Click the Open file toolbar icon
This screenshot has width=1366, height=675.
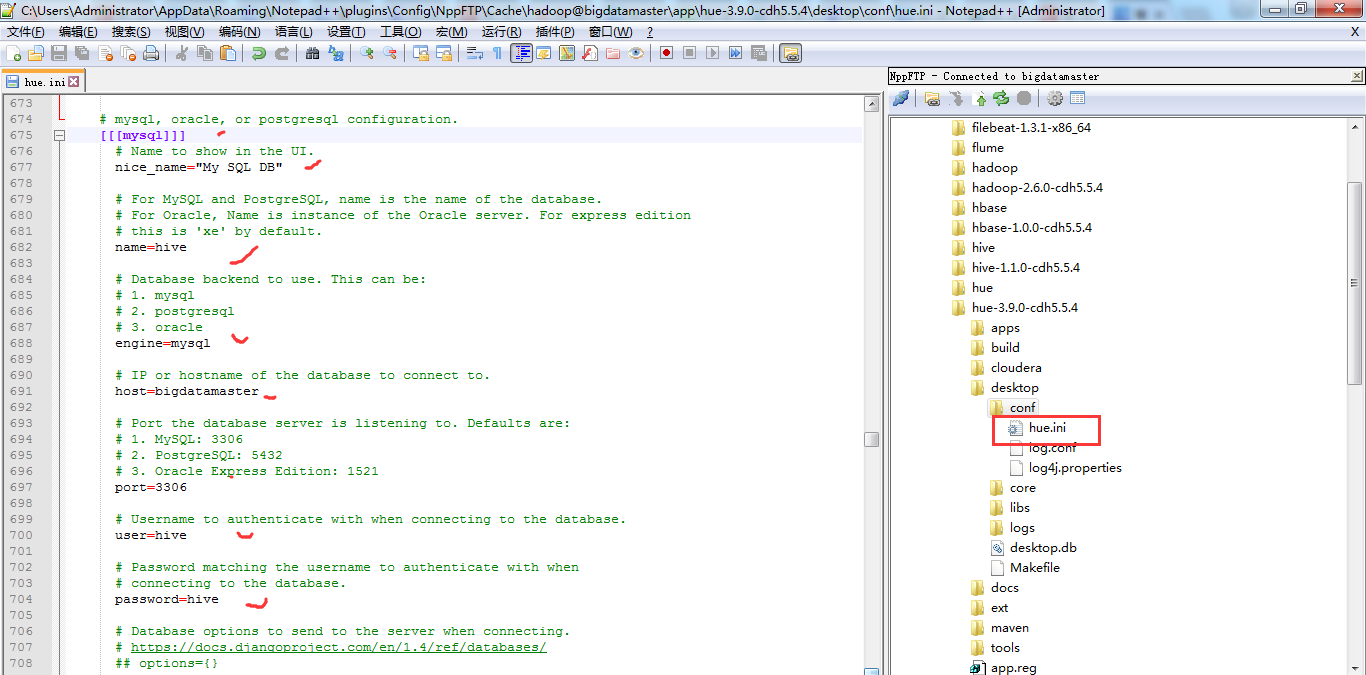pyautogui.click(x=36, y=53)
